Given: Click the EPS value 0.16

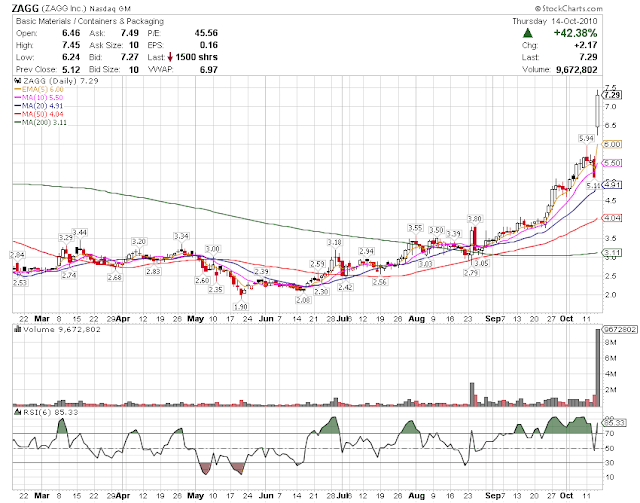Looking at the screenshot, I should click(209, 45).
